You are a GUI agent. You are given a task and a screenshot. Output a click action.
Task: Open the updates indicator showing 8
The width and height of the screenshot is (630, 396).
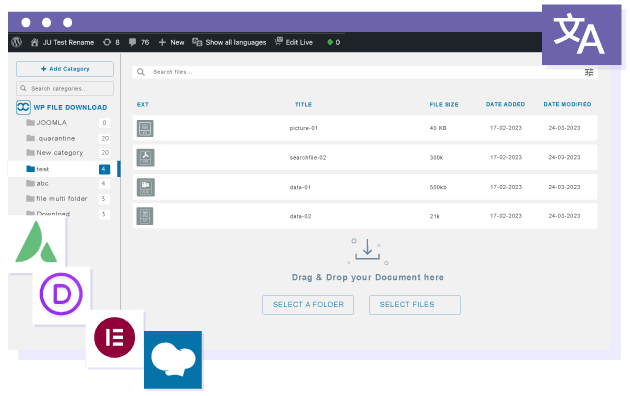[111, 42]
